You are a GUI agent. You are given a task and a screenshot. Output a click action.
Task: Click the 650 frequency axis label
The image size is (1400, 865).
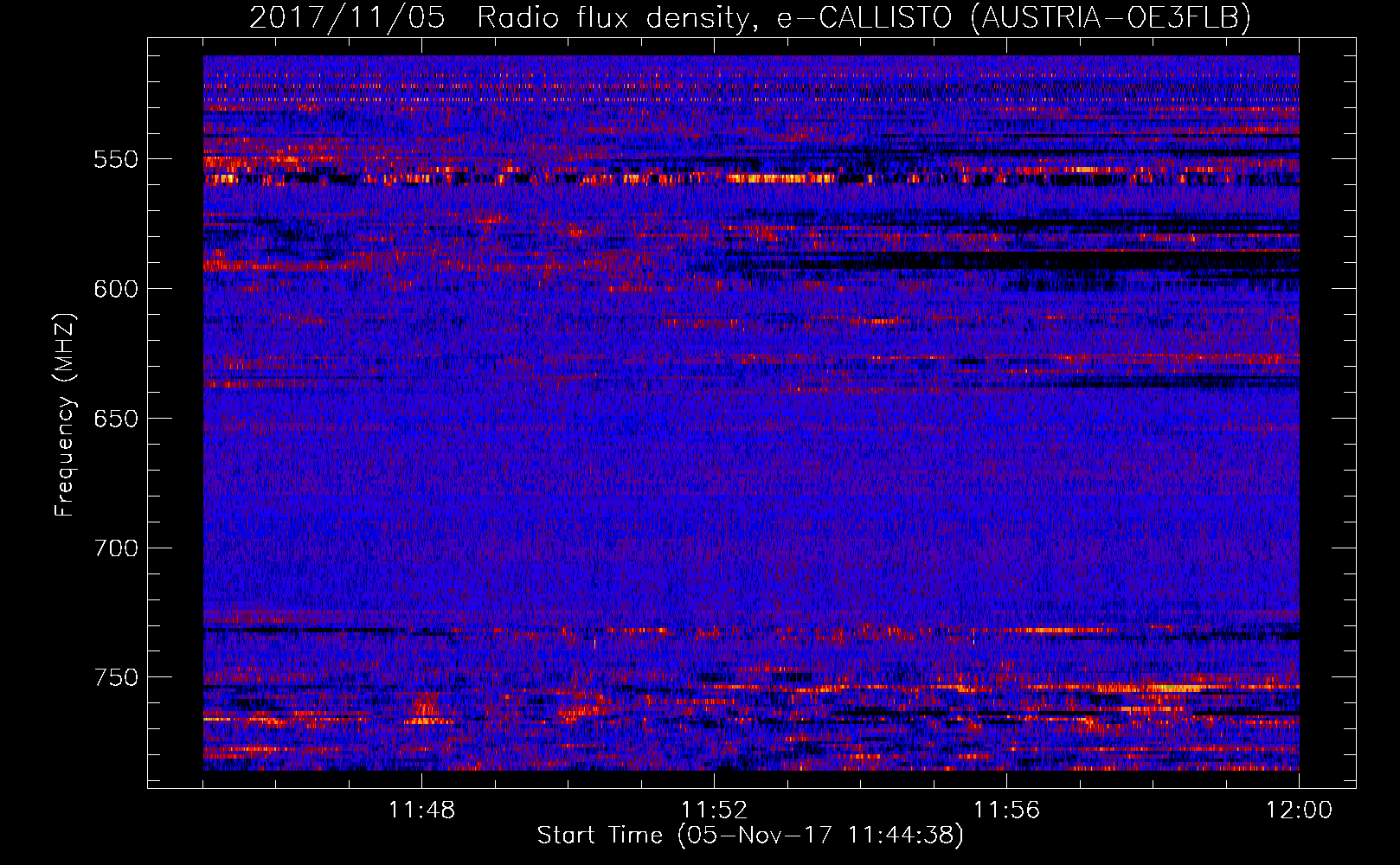point(116,420)
